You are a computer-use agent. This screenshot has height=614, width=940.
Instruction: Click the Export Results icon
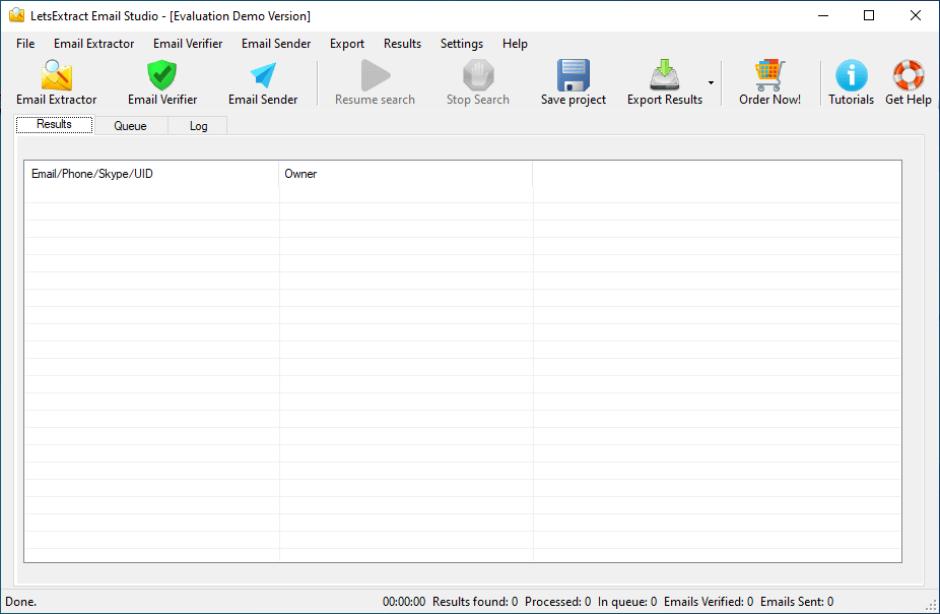[x=664, y=75]
